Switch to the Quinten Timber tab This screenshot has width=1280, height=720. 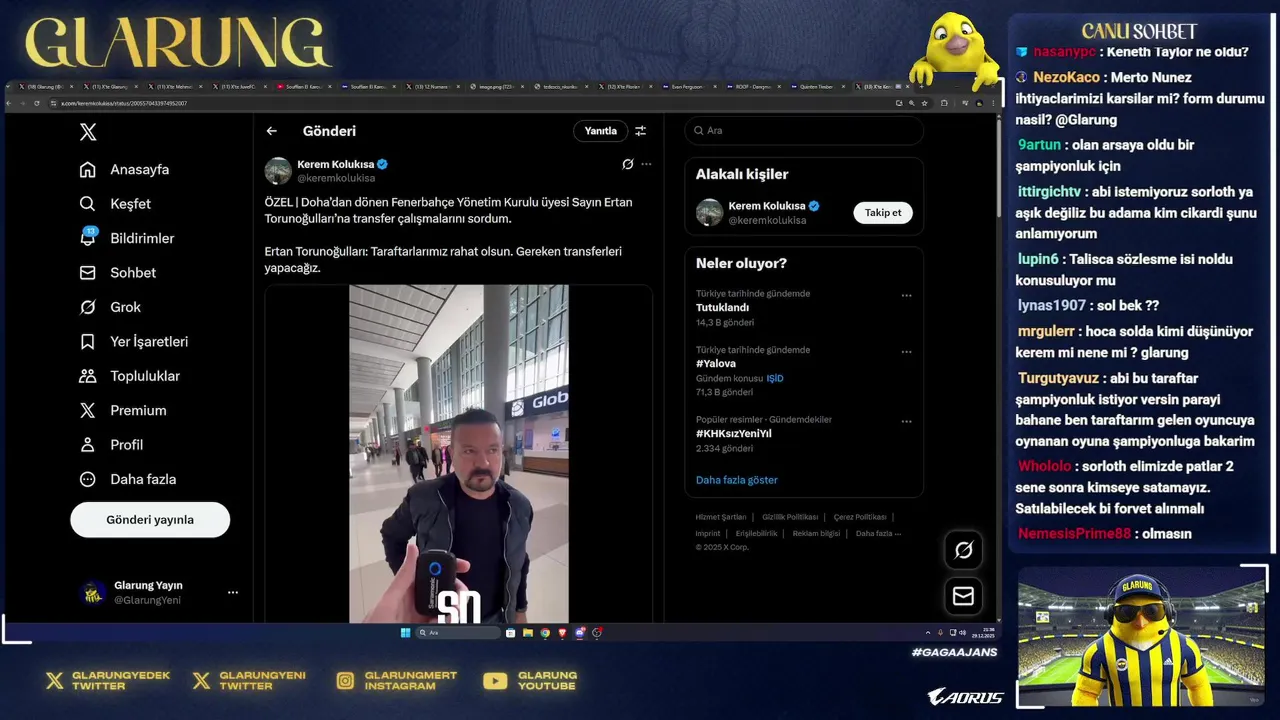coord(816,87)
